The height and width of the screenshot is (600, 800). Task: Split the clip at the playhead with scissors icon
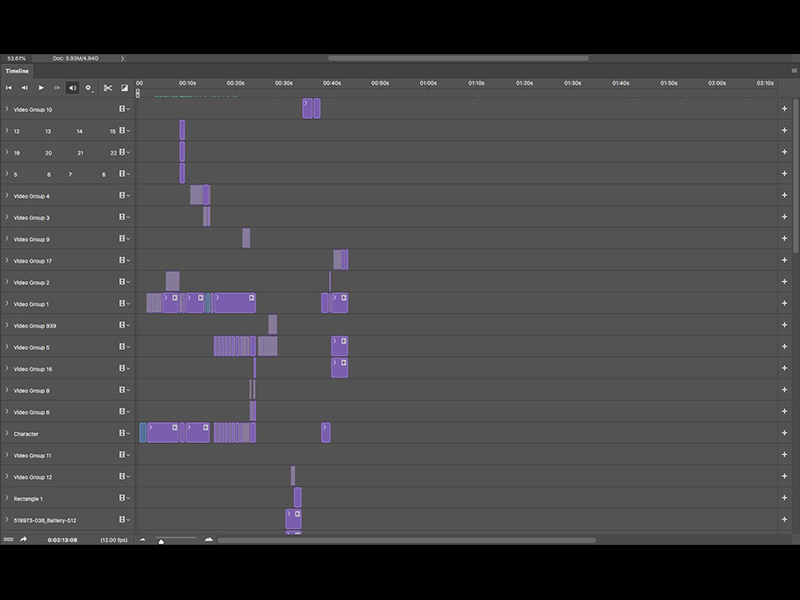coord(108,88)
